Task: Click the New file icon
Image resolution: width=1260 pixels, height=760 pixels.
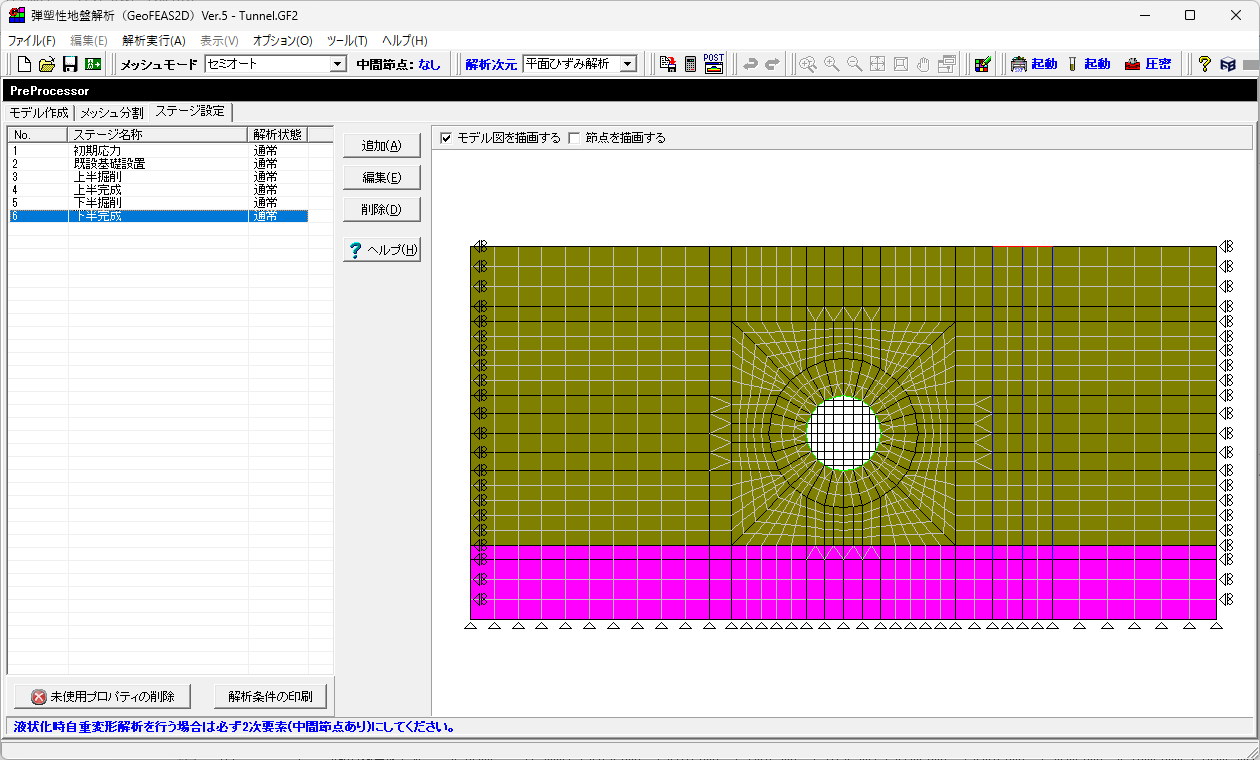Action: (24, 64)
